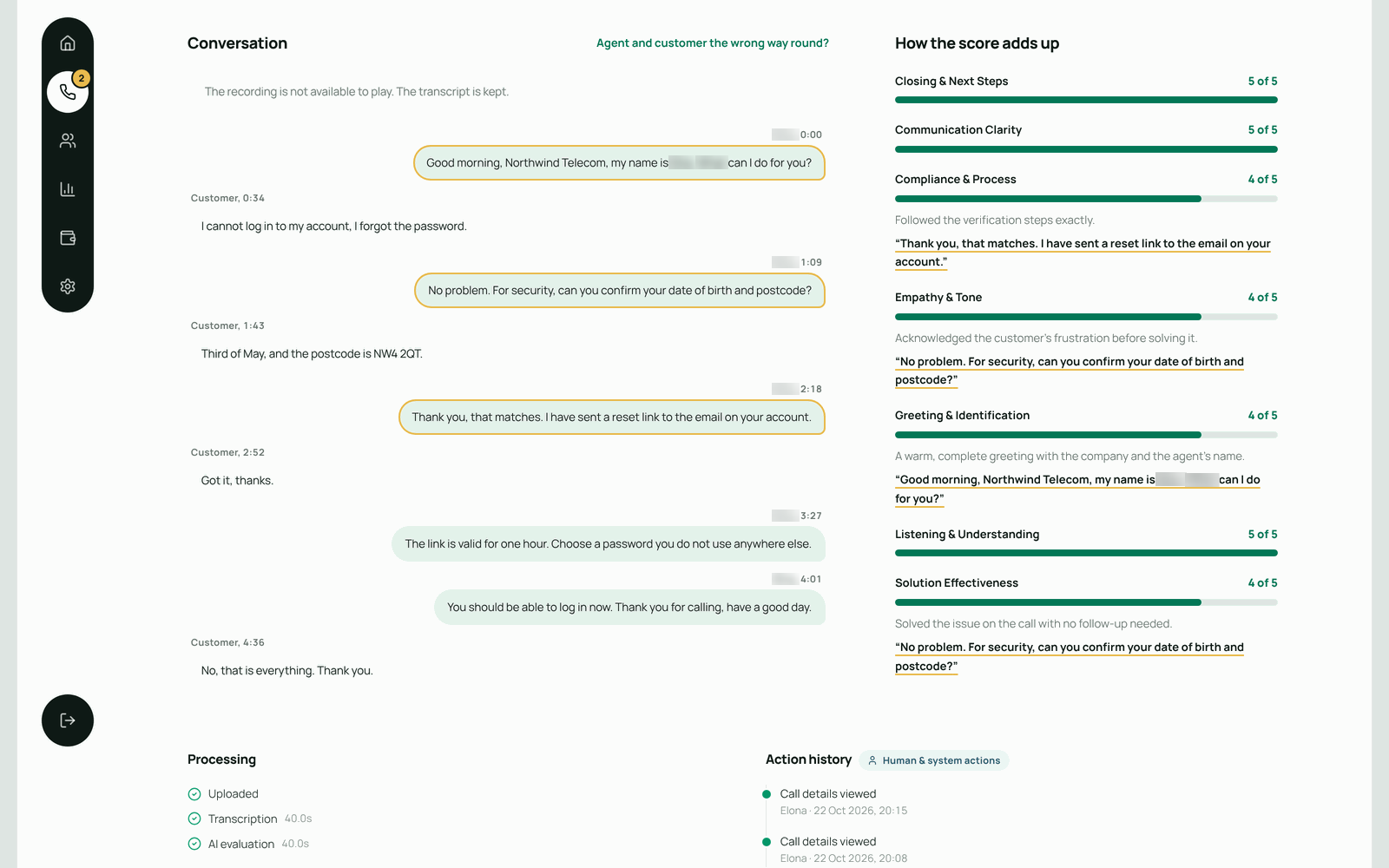Click the Empathy & Tone category label
Viewport: 1389px width, 868px height.
coord(938,298)
